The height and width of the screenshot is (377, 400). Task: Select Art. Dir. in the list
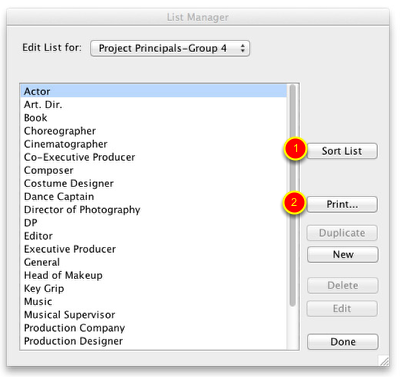pyautogui.click(x=154, y=105)
